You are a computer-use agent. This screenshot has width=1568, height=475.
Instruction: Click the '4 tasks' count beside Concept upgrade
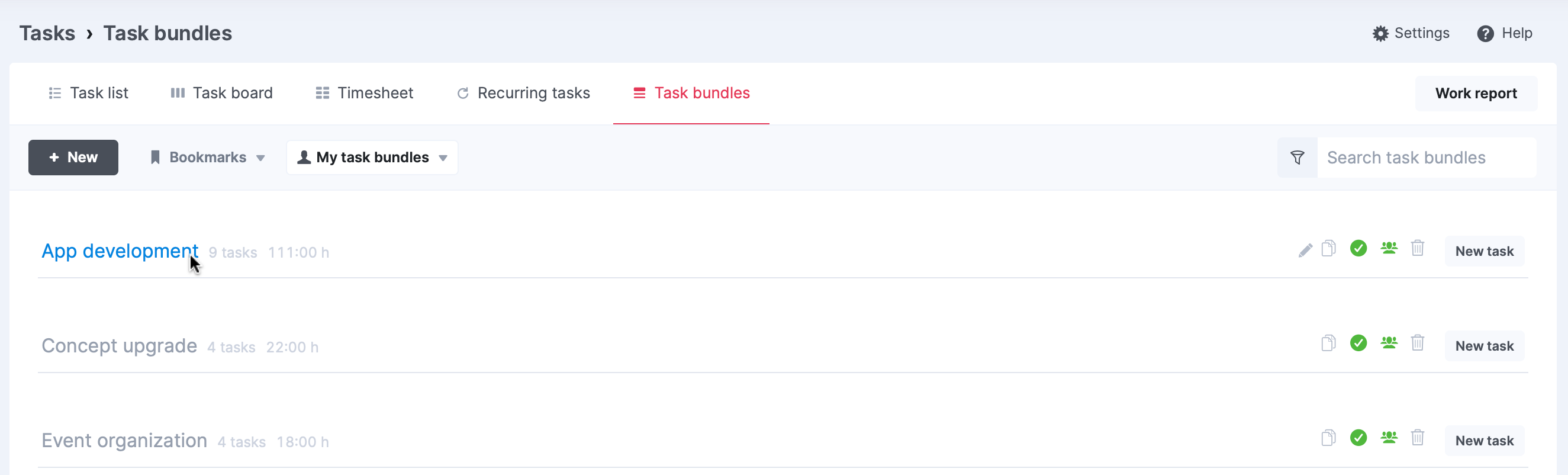[x=231, y=348]
